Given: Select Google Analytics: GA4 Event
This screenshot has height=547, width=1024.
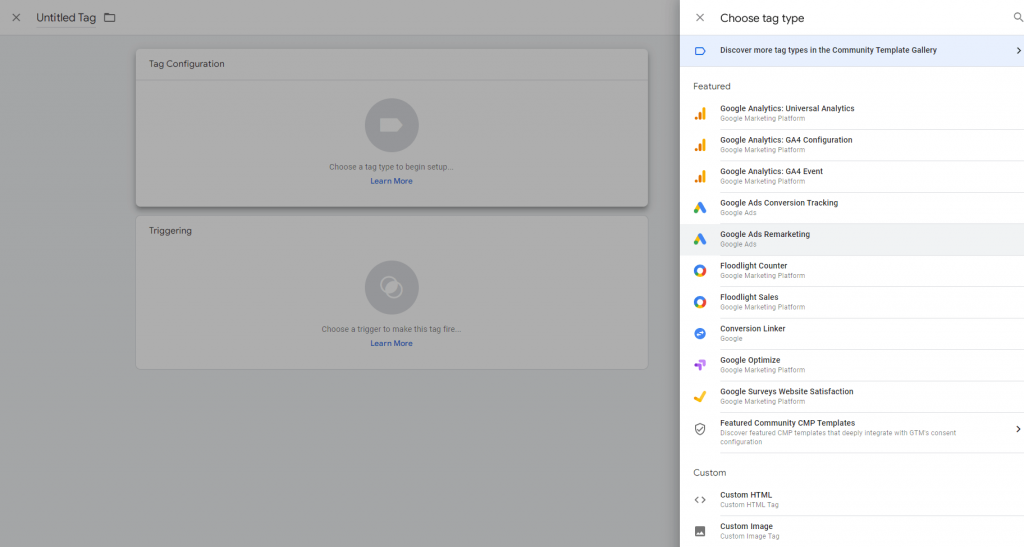Looking at the screenshot, I should pos(852,176).
